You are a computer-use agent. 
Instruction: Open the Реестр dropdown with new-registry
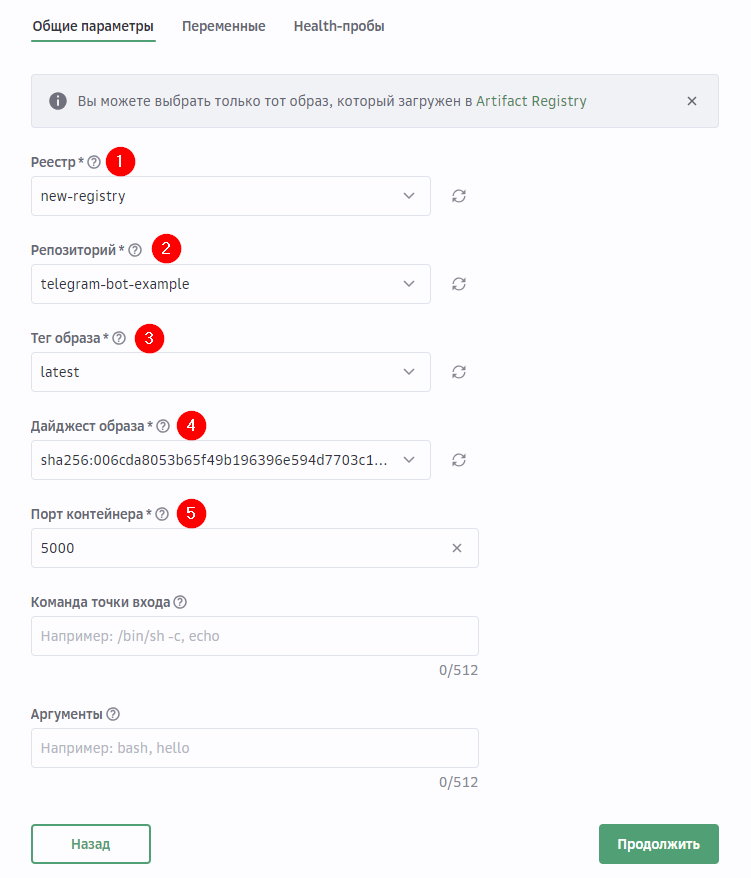click(x=230, y=196)
